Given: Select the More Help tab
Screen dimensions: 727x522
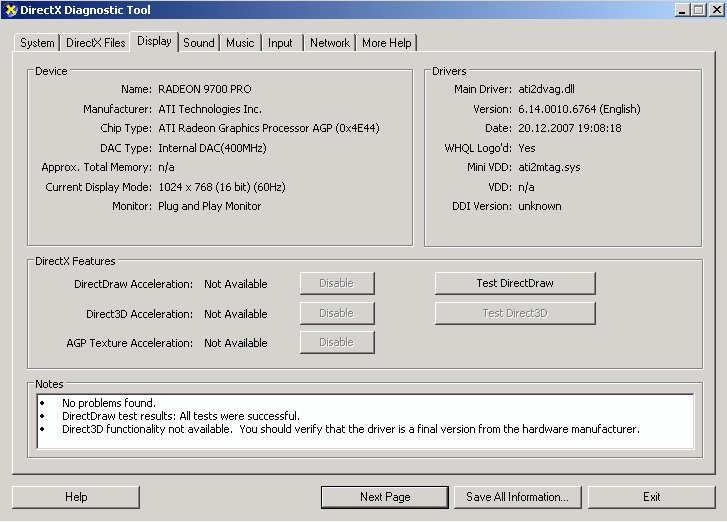Looking at the screenshot, I should click(x=387, y=43).
